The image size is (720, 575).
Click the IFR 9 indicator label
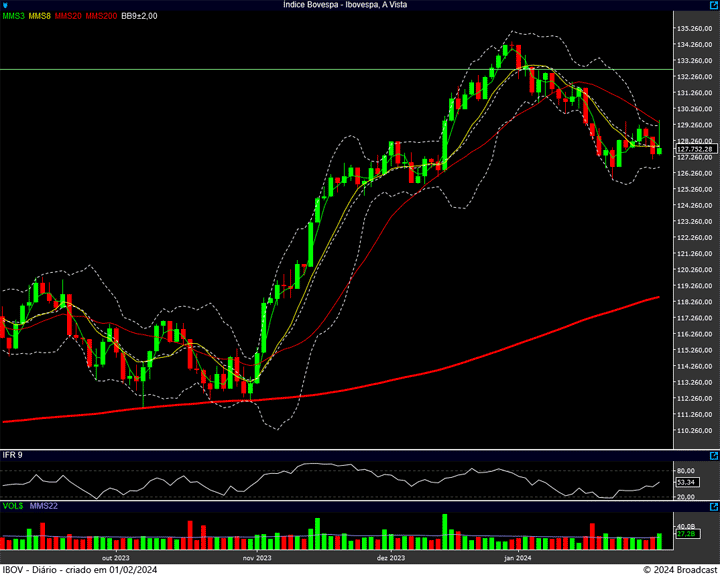13,455
